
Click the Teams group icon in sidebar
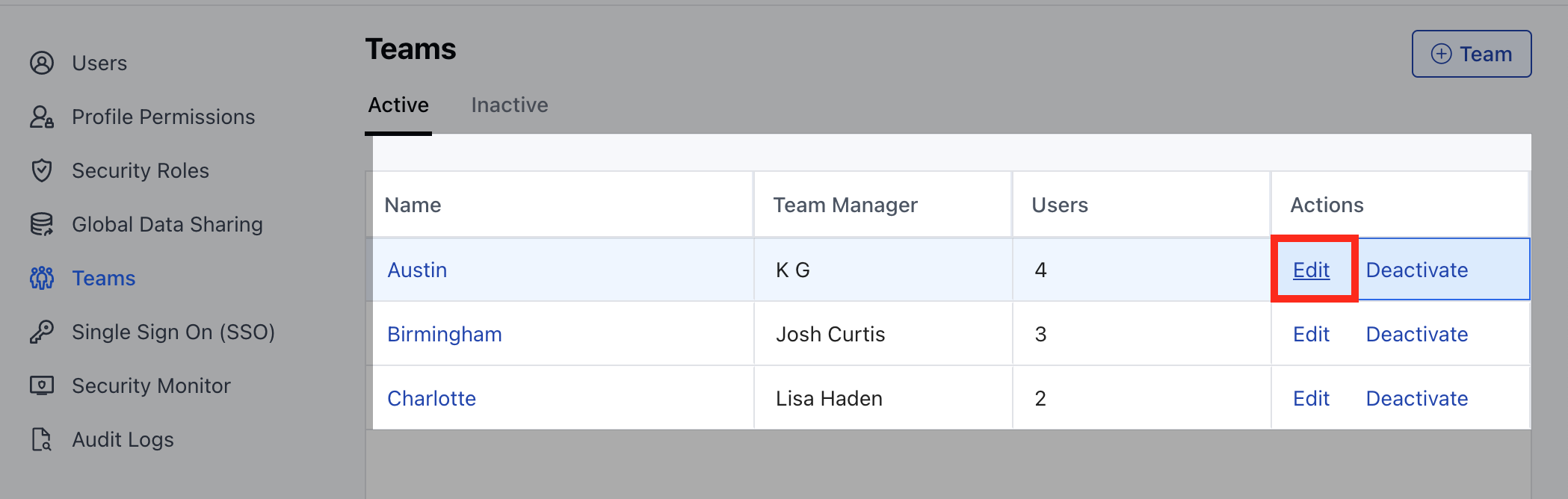pos(42,277)
